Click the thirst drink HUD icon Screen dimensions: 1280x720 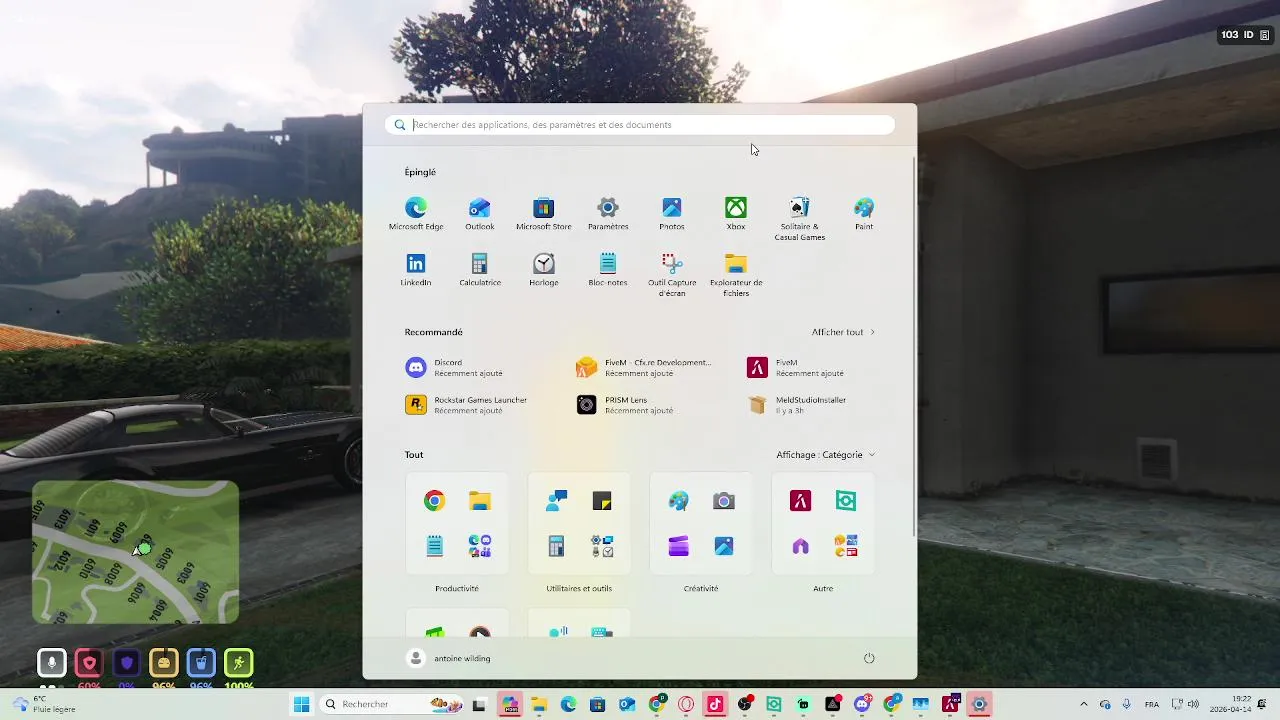tap(201, 662)
